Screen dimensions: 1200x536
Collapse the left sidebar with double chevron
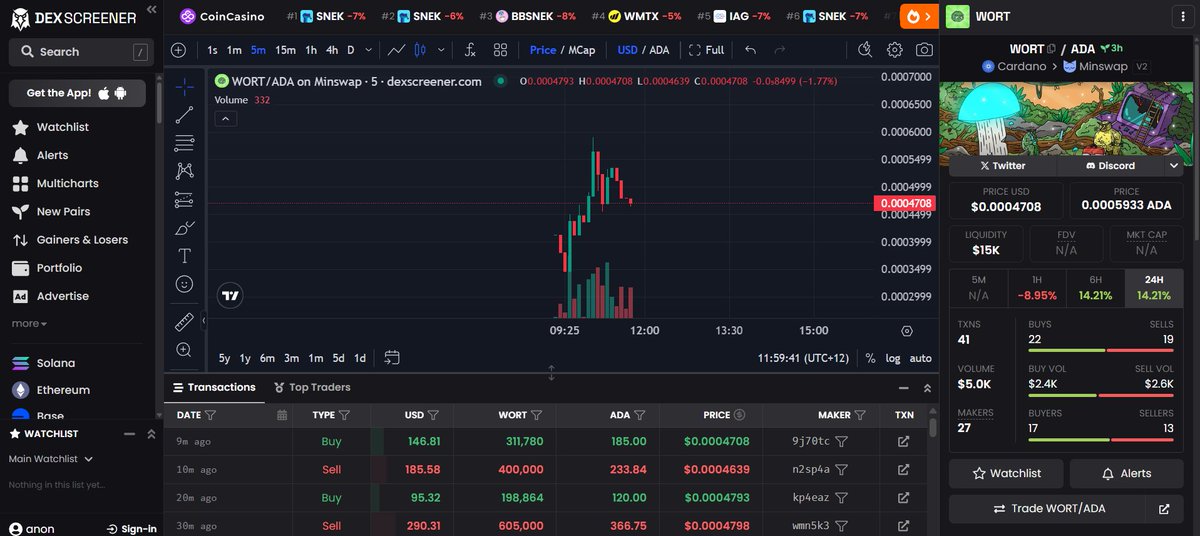[151, 9]
